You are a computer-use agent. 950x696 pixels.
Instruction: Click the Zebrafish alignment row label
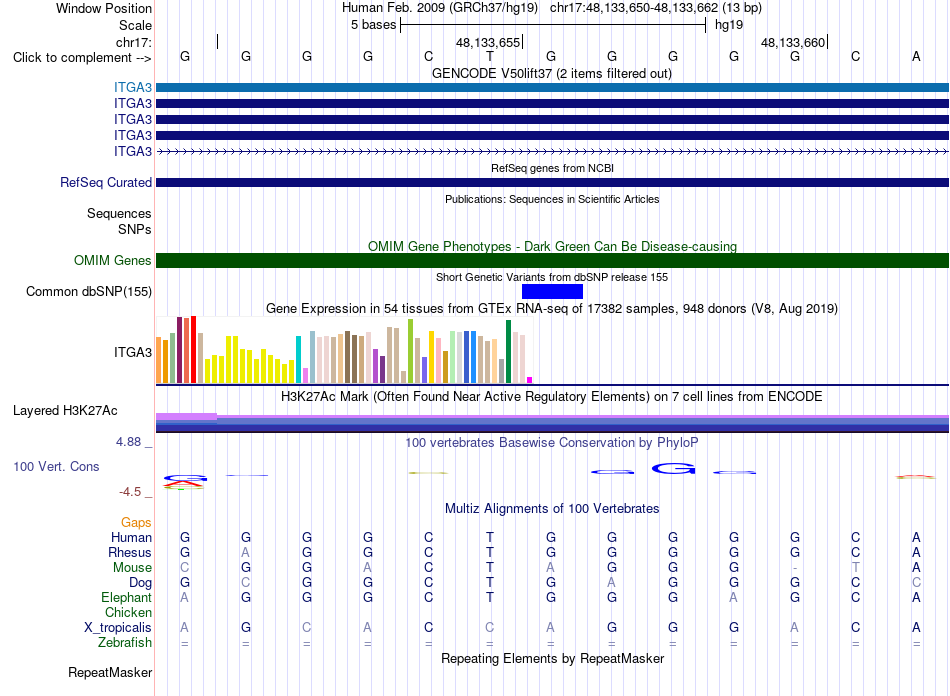[125, 642]
